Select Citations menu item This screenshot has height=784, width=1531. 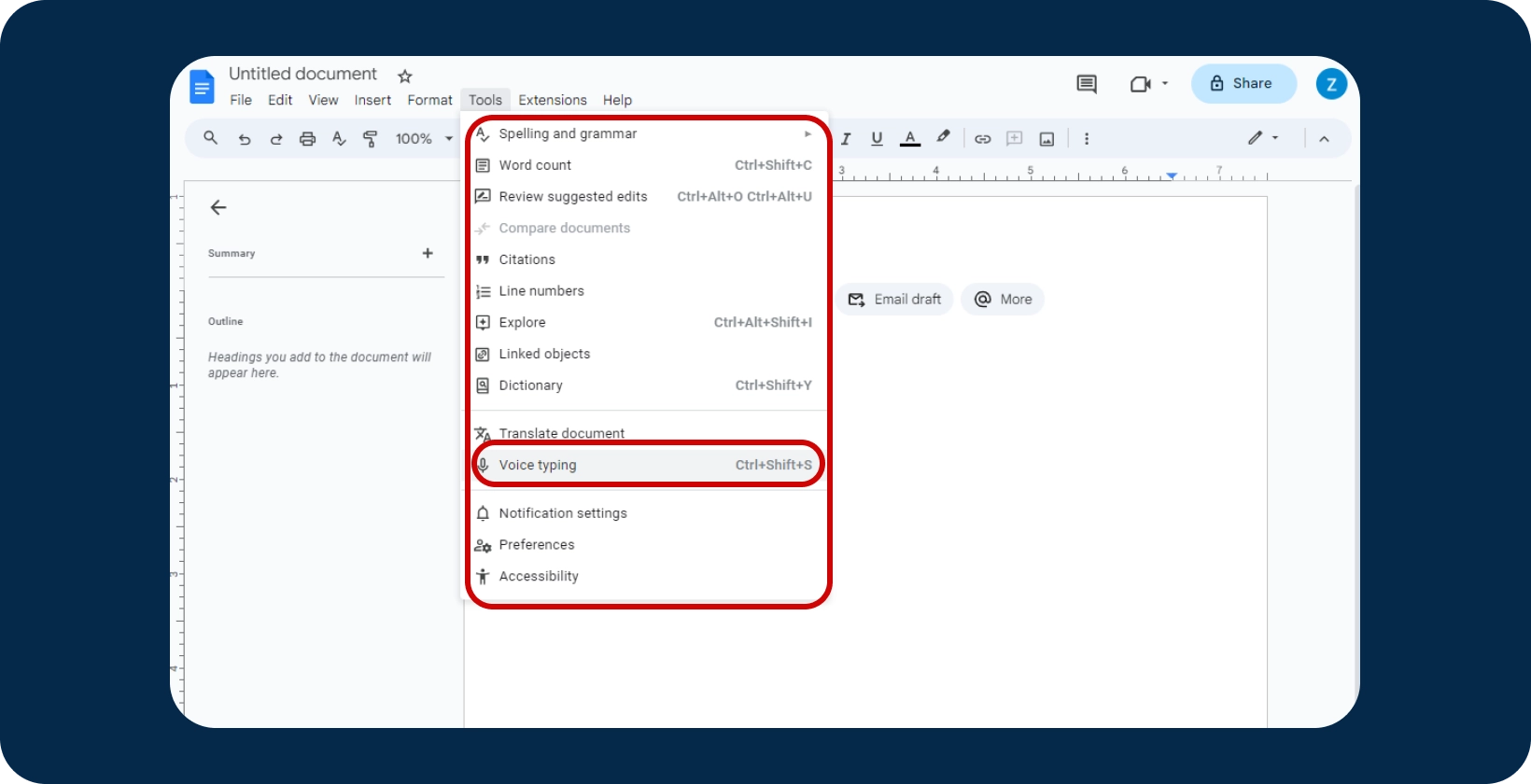point(645,259)
